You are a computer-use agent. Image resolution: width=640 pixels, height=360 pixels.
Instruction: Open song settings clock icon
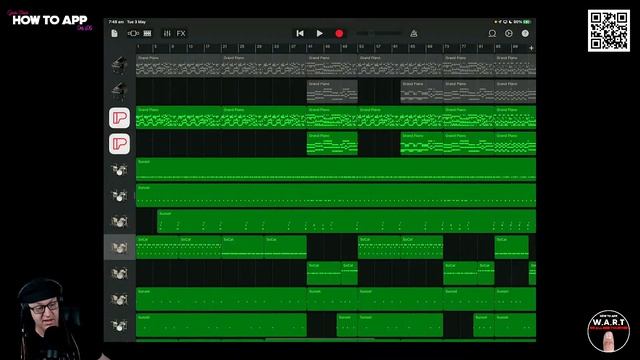pos(509,33)
